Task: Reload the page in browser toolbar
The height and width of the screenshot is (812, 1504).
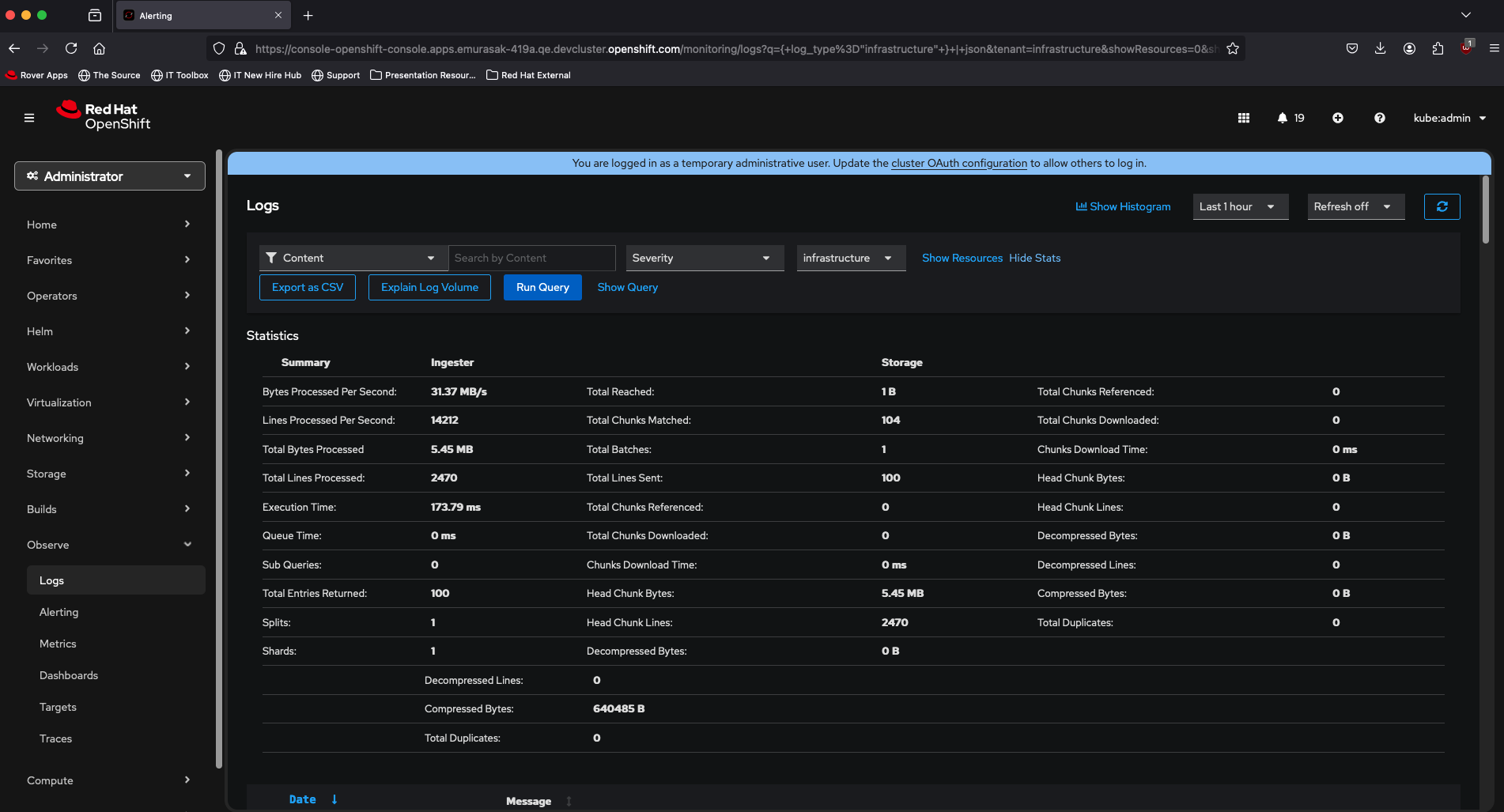Action: pos(71,49)
